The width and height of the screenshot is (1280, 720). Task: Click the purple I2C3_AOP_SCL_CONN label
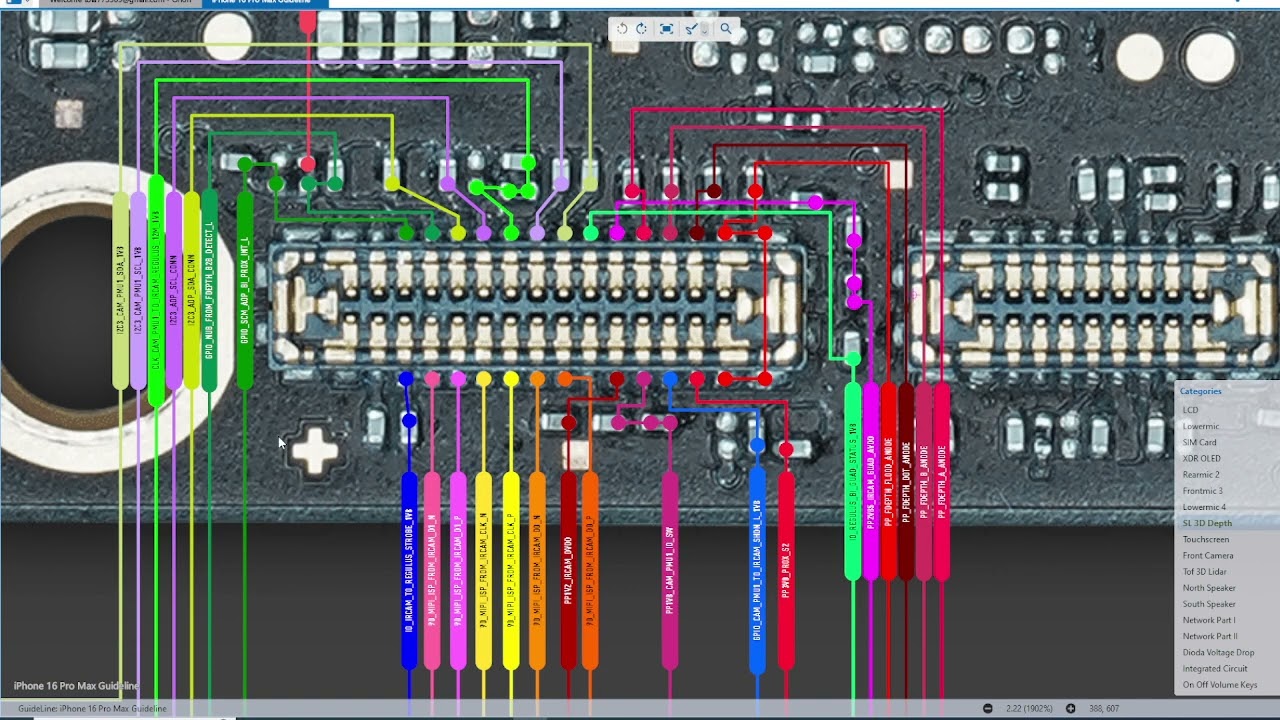click(174, 290)
